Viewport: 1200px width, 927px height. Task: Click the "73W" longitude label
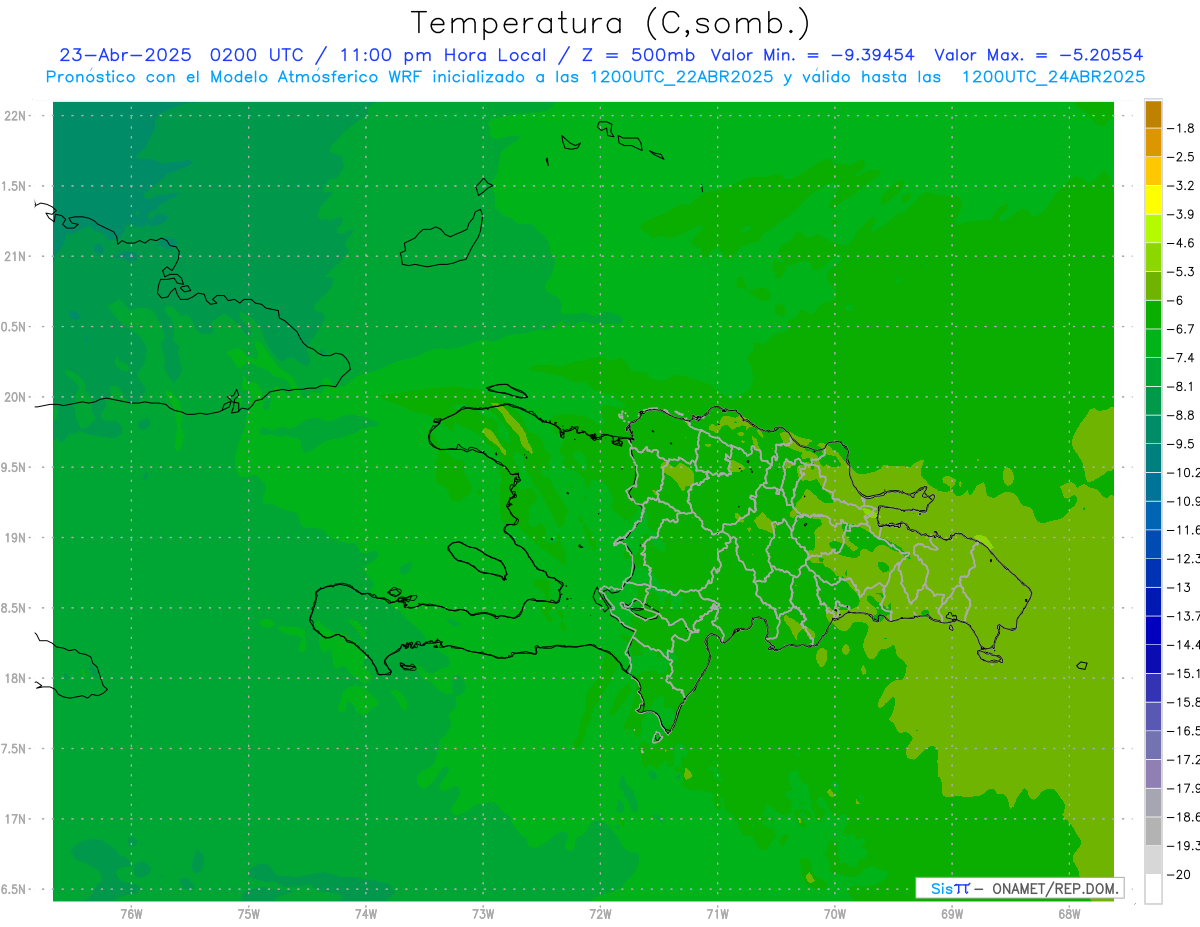pos(483,914)
